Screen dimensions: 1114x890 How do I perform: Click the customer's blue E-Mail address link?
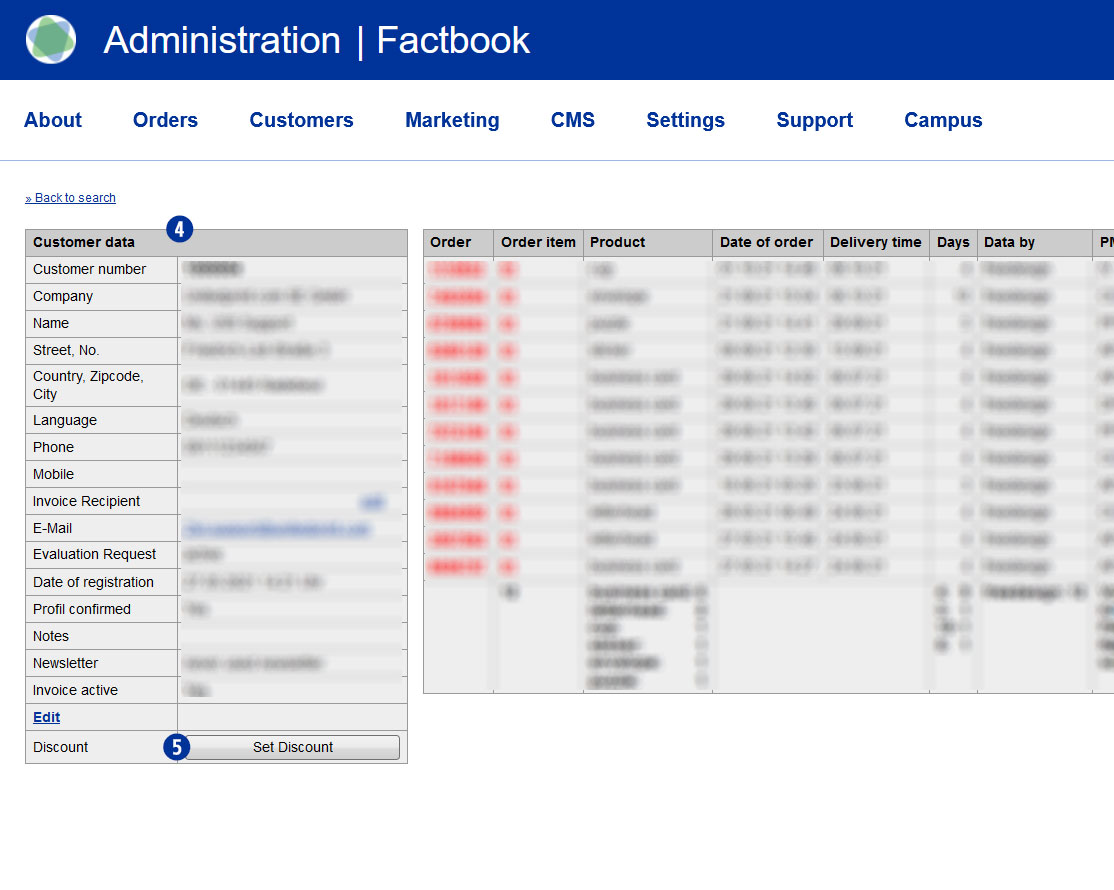(276, 528)
